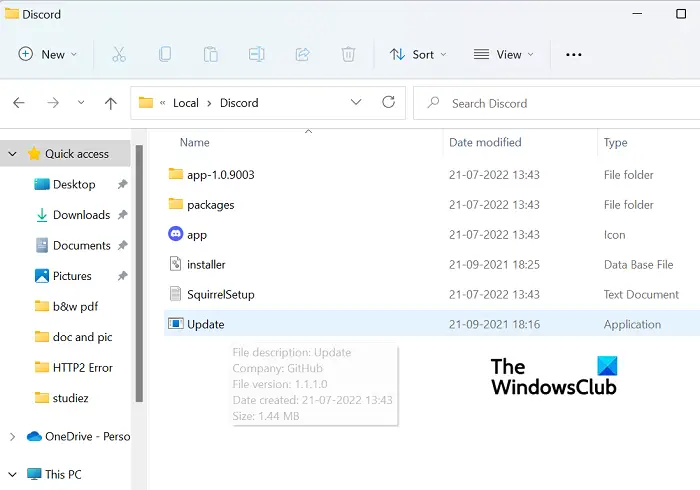This screenshot has width=700, height=490.
Task: Click the search magnifier icon
Action: coord(433,103)
